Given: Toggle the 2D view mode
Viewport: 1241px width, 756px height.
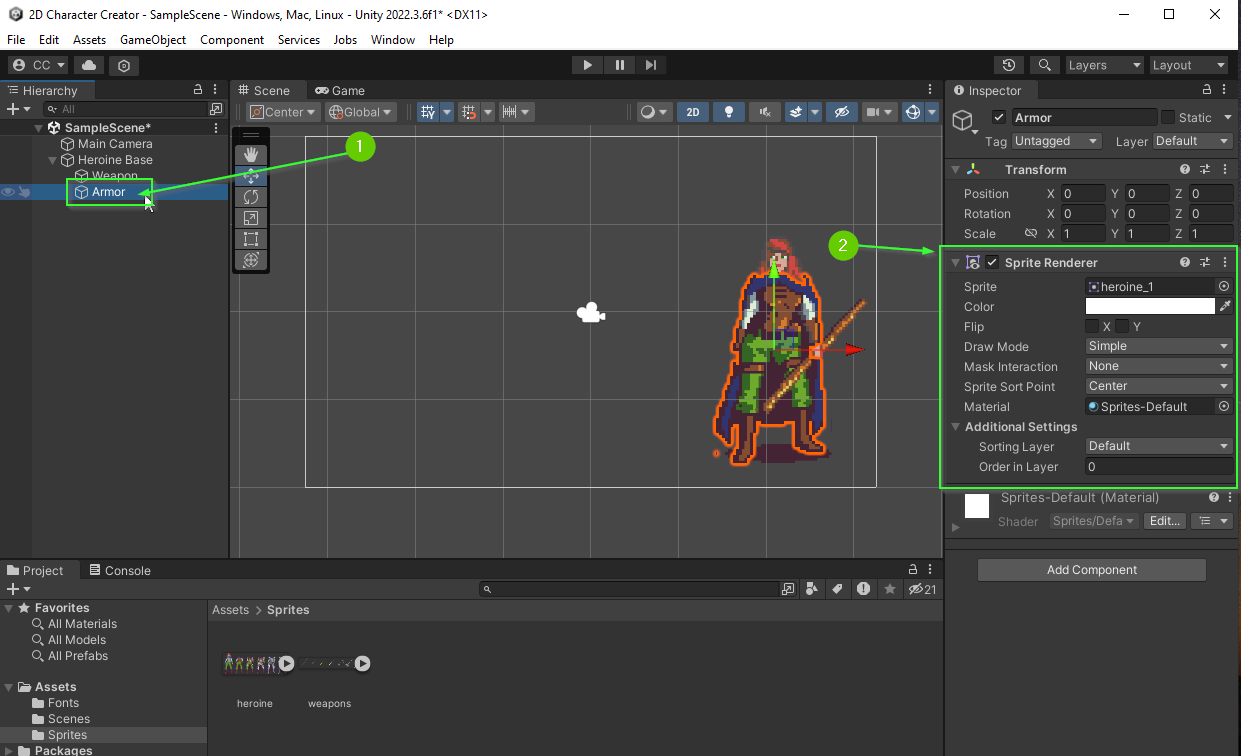Looking at the screenshot, I should point(693,111).
